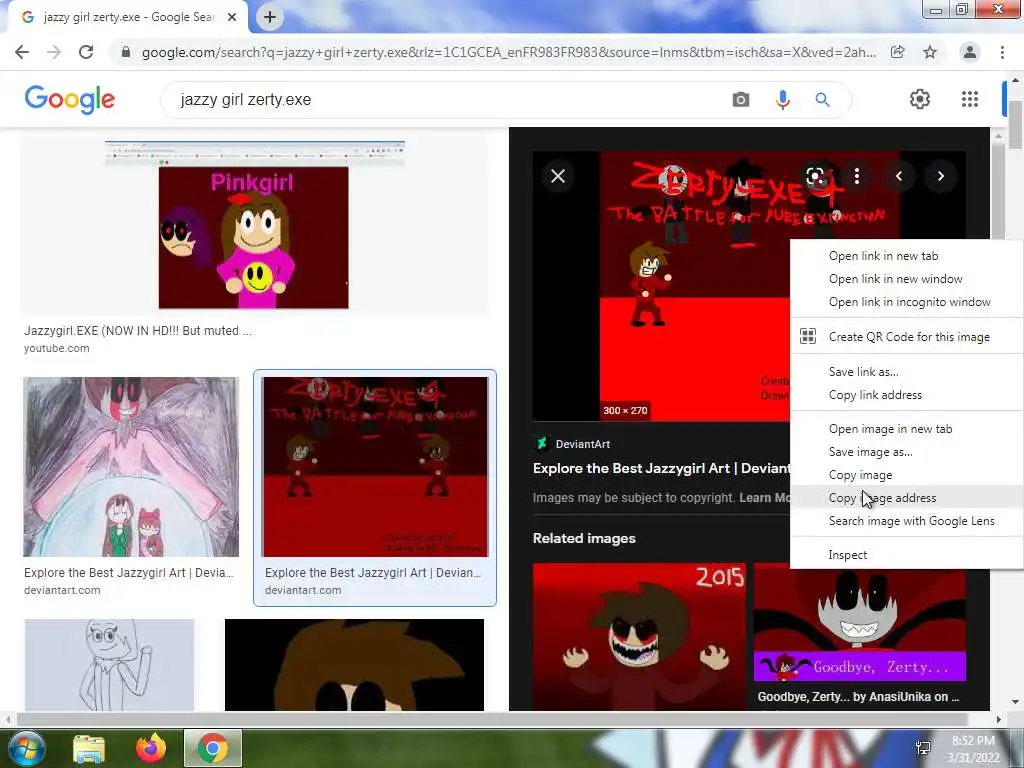Launch Firefox from the taskbar

pyautogui.click(x=151, y=749)
